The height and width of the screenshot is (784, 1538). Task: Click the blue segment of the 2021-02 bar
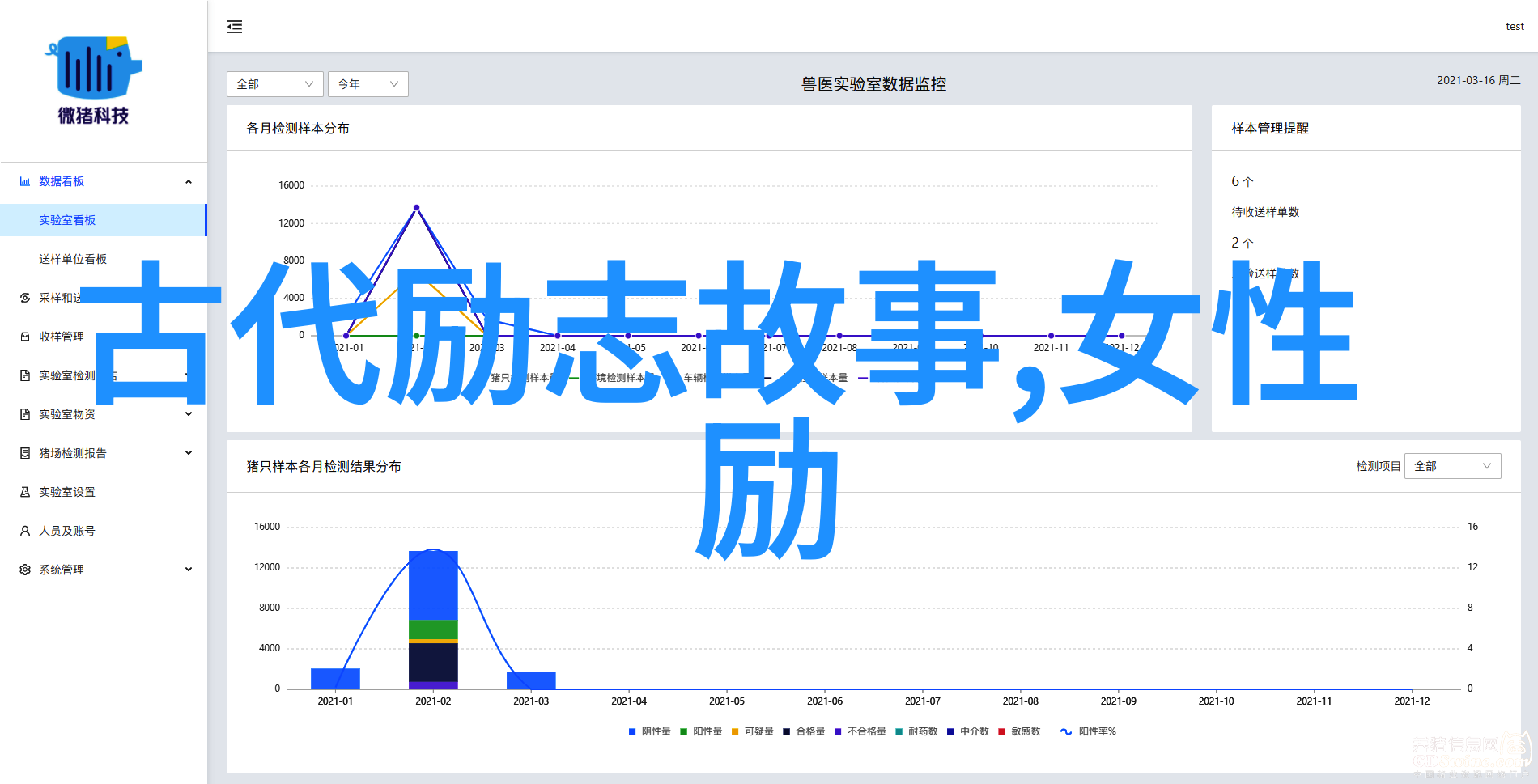point(433,585)
